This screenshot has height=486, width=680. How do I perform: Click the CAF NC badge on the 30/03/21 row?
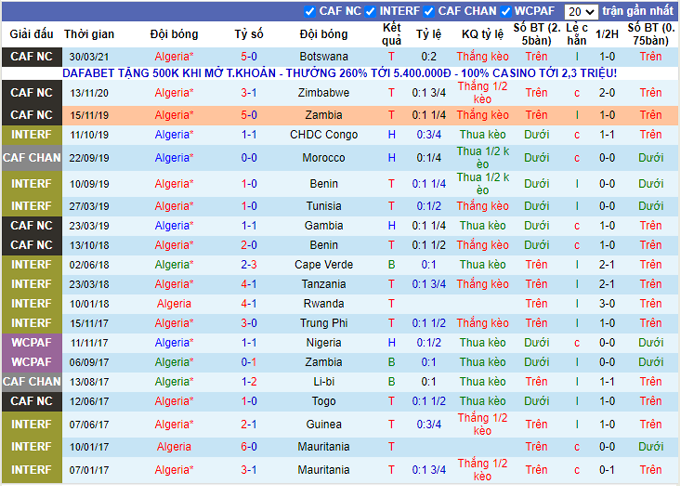tap(31, 57)
